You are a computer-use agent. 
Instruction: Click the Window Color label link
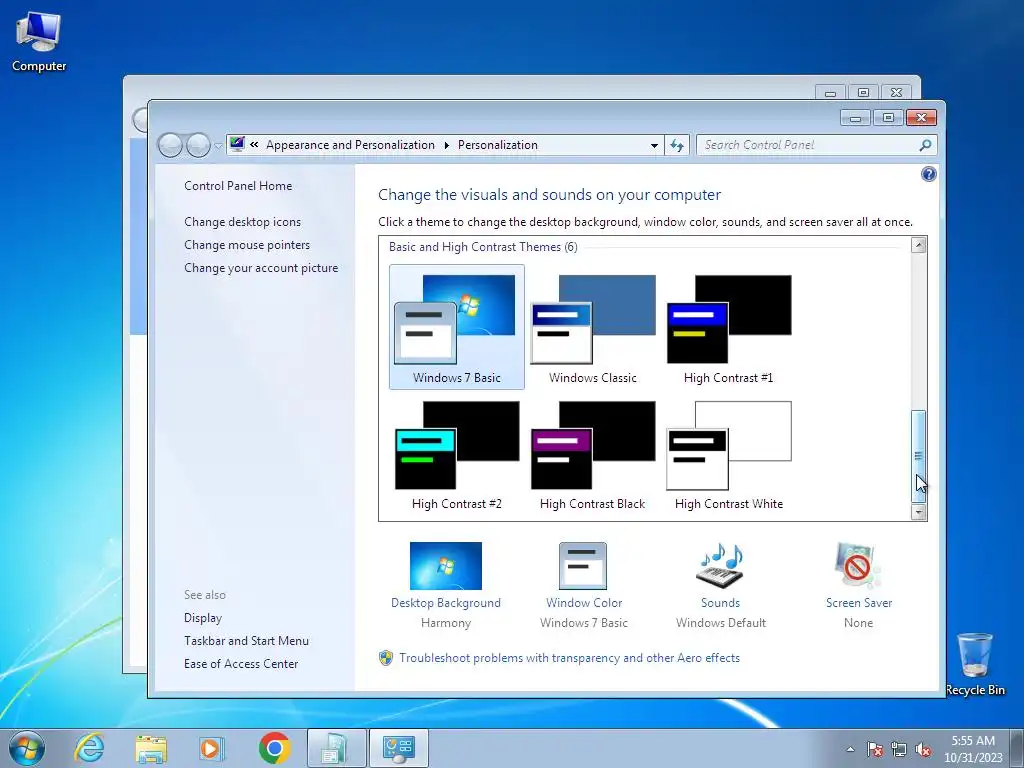coord(584,603)
